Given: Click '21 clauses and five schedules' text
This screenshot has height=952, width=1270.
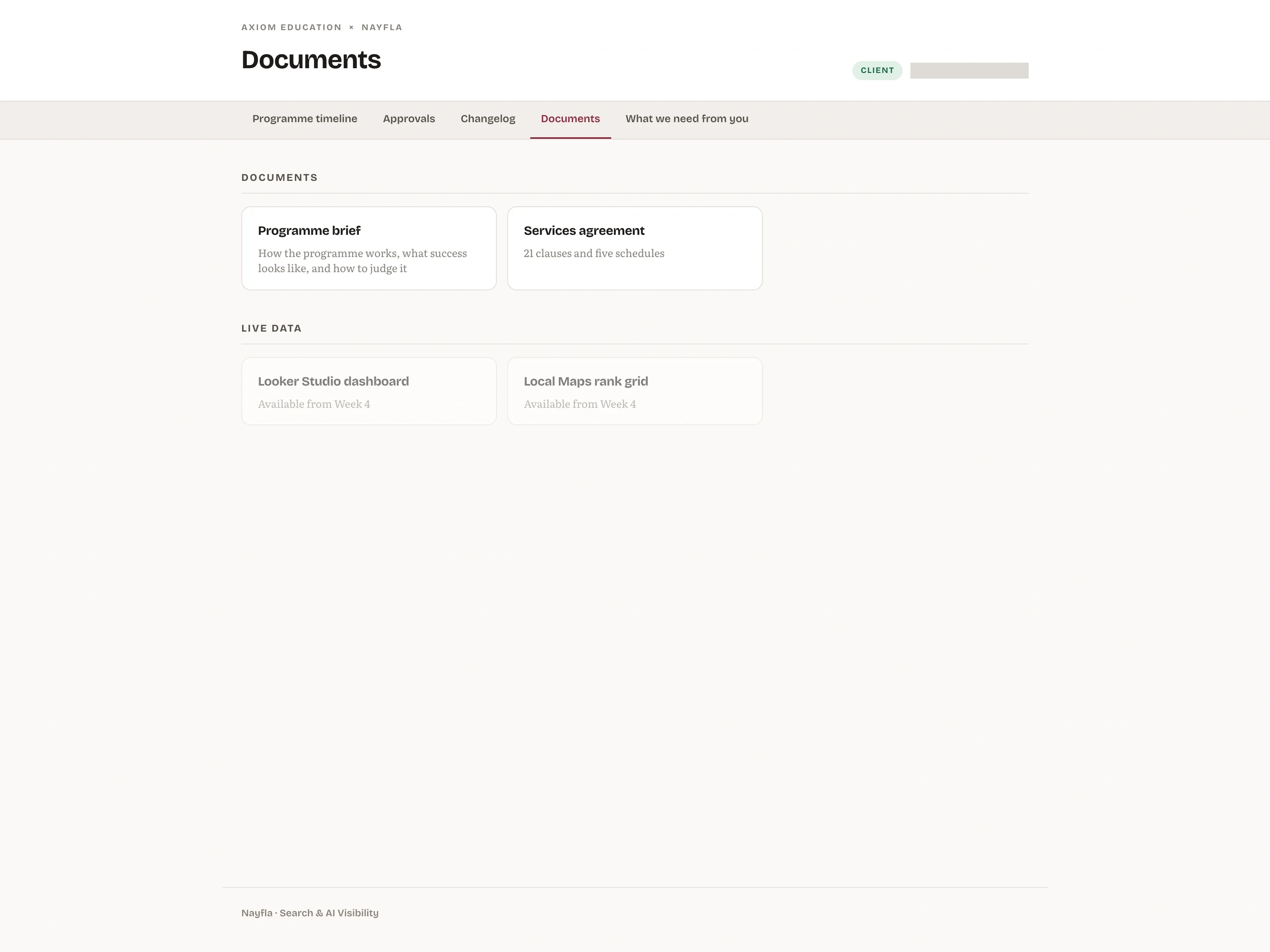Looking at the screenshot, I should 594,253.
